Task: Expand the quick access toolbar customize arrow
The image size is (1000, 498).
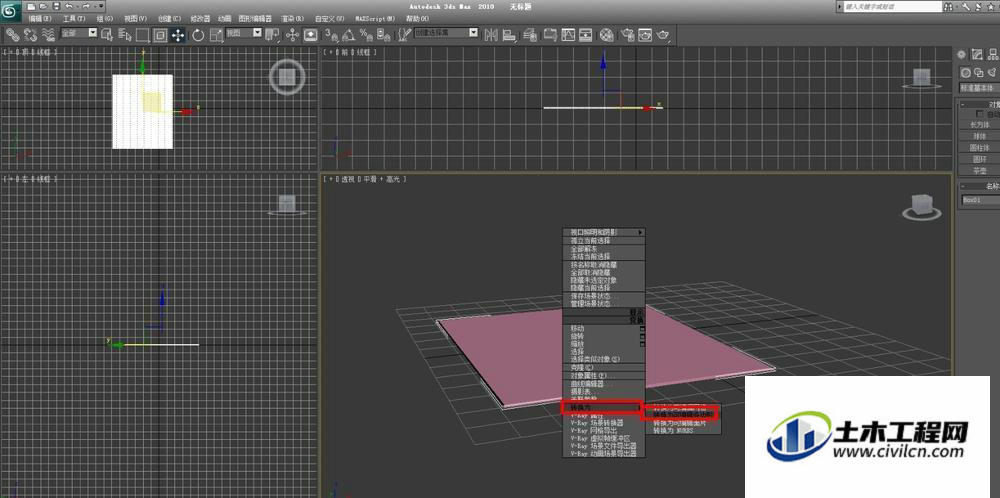Action: tap(101, 6)
